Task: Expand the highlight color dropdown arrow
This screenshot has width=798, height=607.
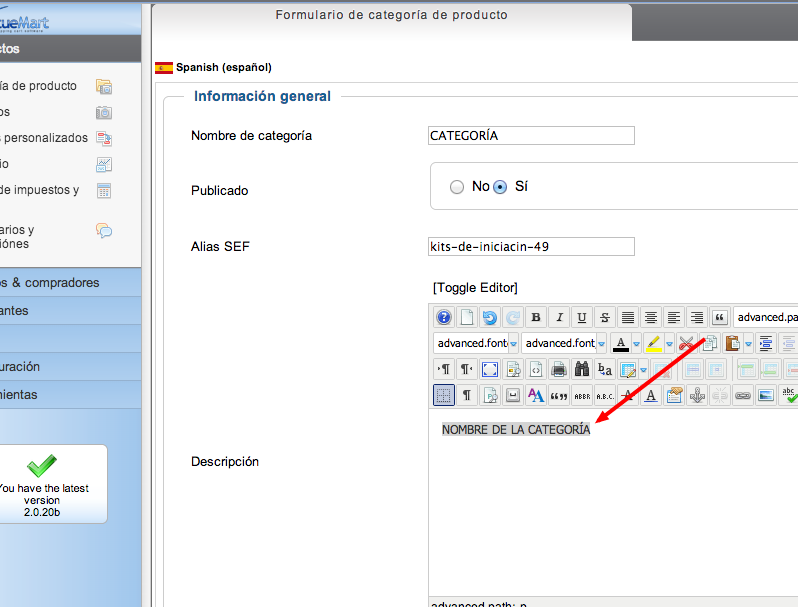Action: click(669, 344)
